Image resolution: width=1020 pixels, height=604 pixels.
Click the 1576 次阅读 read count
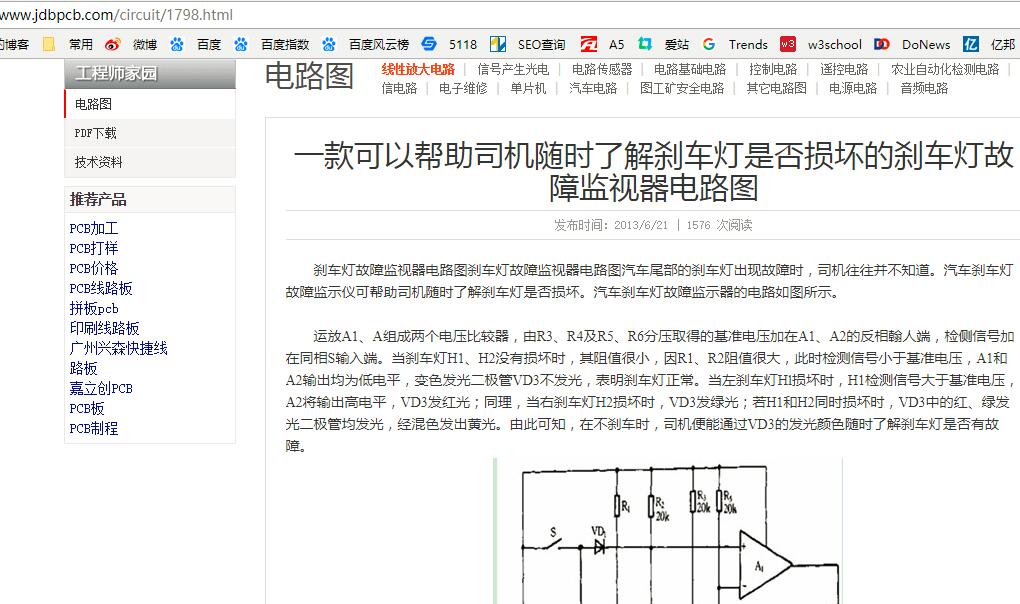point(719,226)
